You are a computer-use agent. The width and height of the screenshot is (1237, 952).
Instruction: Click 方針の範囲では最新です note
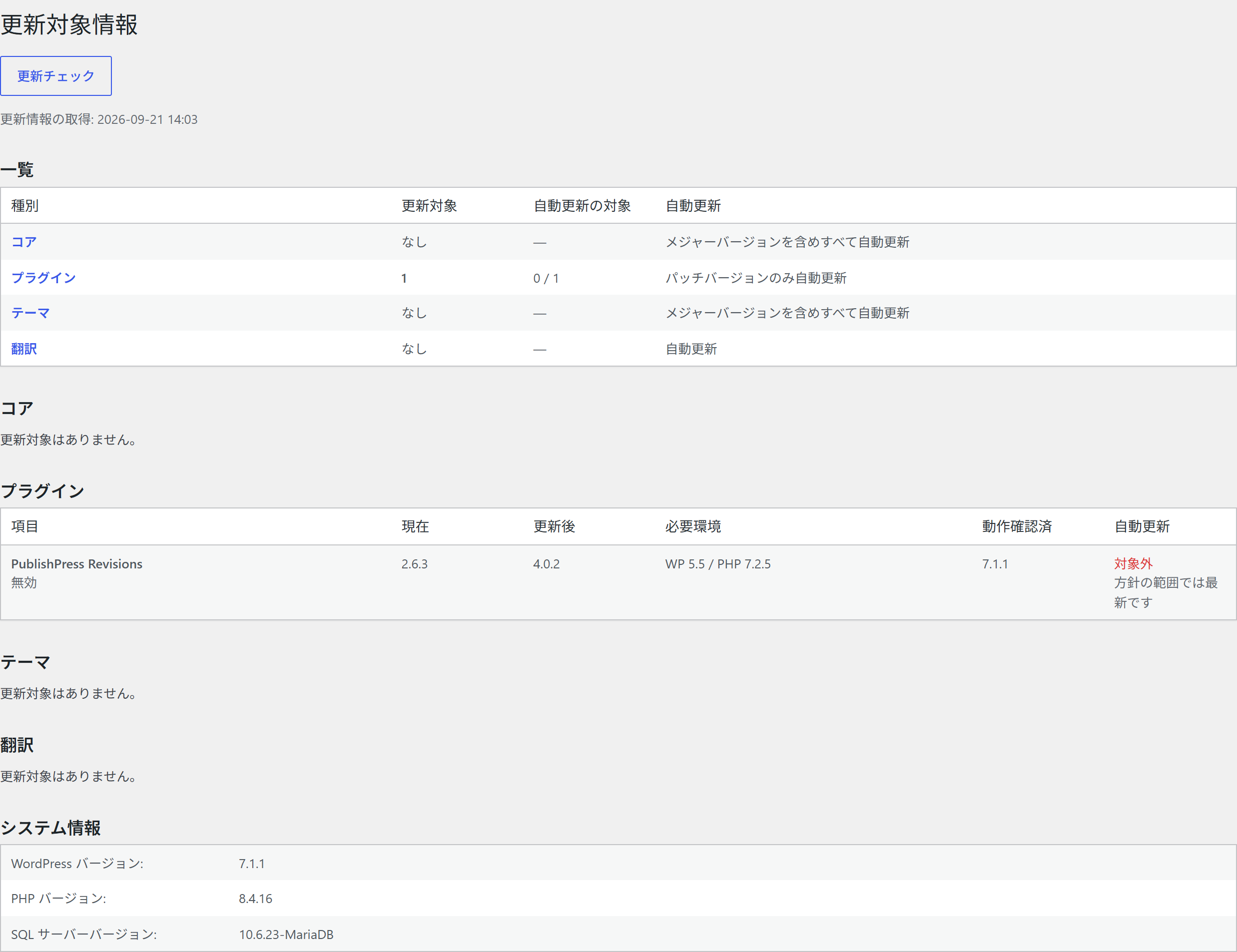point(1166,592)
